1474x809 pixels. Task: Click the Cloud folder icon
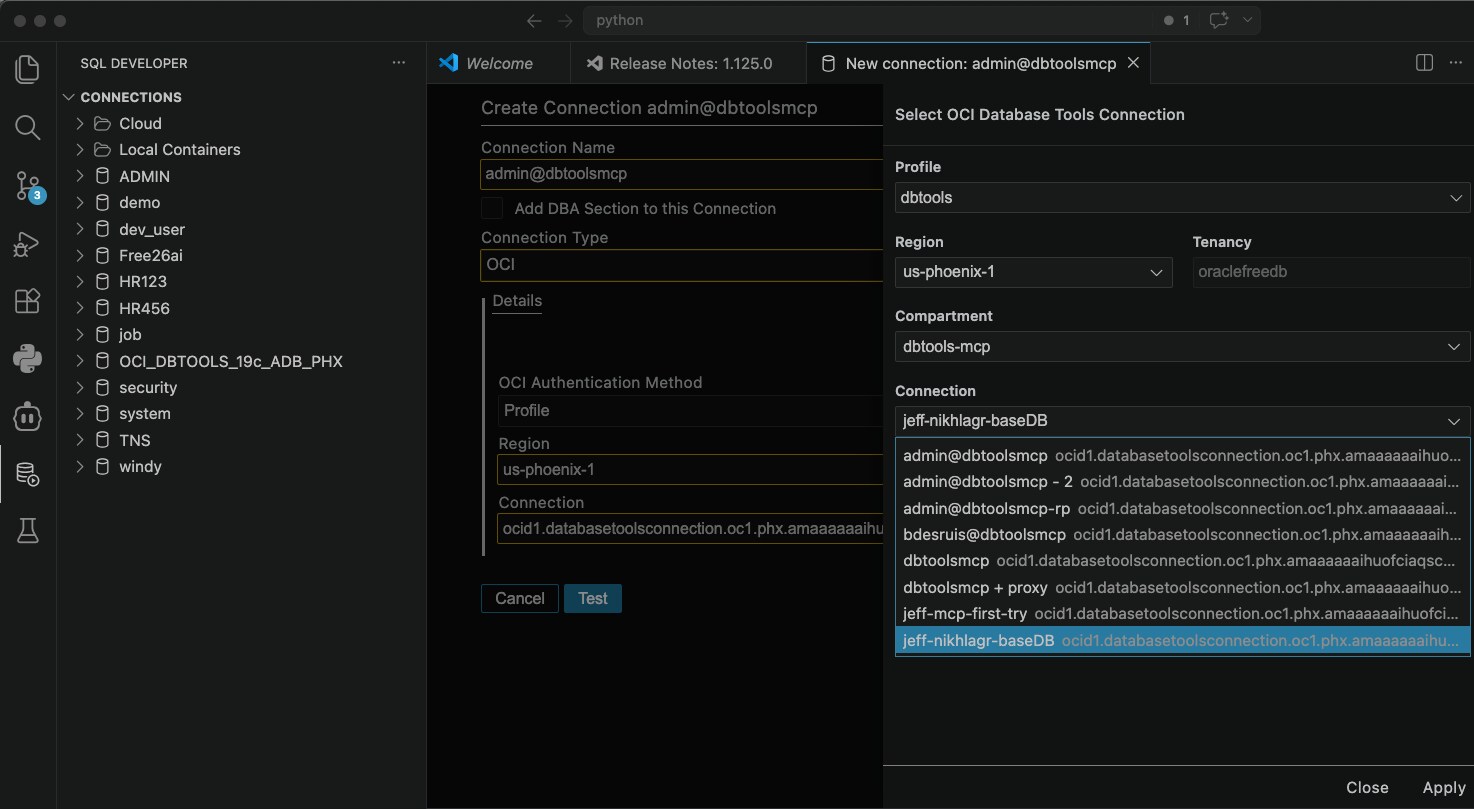pos(102,123)
